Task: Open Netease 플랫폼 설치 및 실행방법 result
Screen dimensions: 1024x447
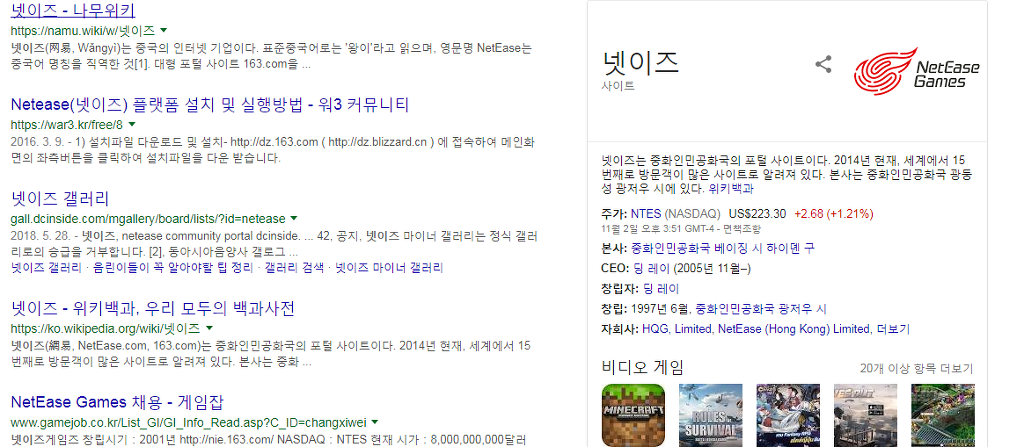Action: coord(210,105)
